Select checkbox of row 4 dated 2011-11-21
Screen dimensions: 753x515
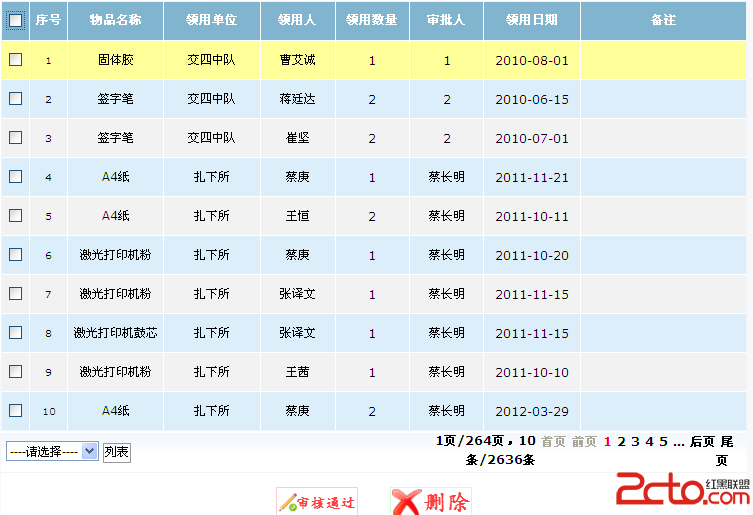[15, 176]
